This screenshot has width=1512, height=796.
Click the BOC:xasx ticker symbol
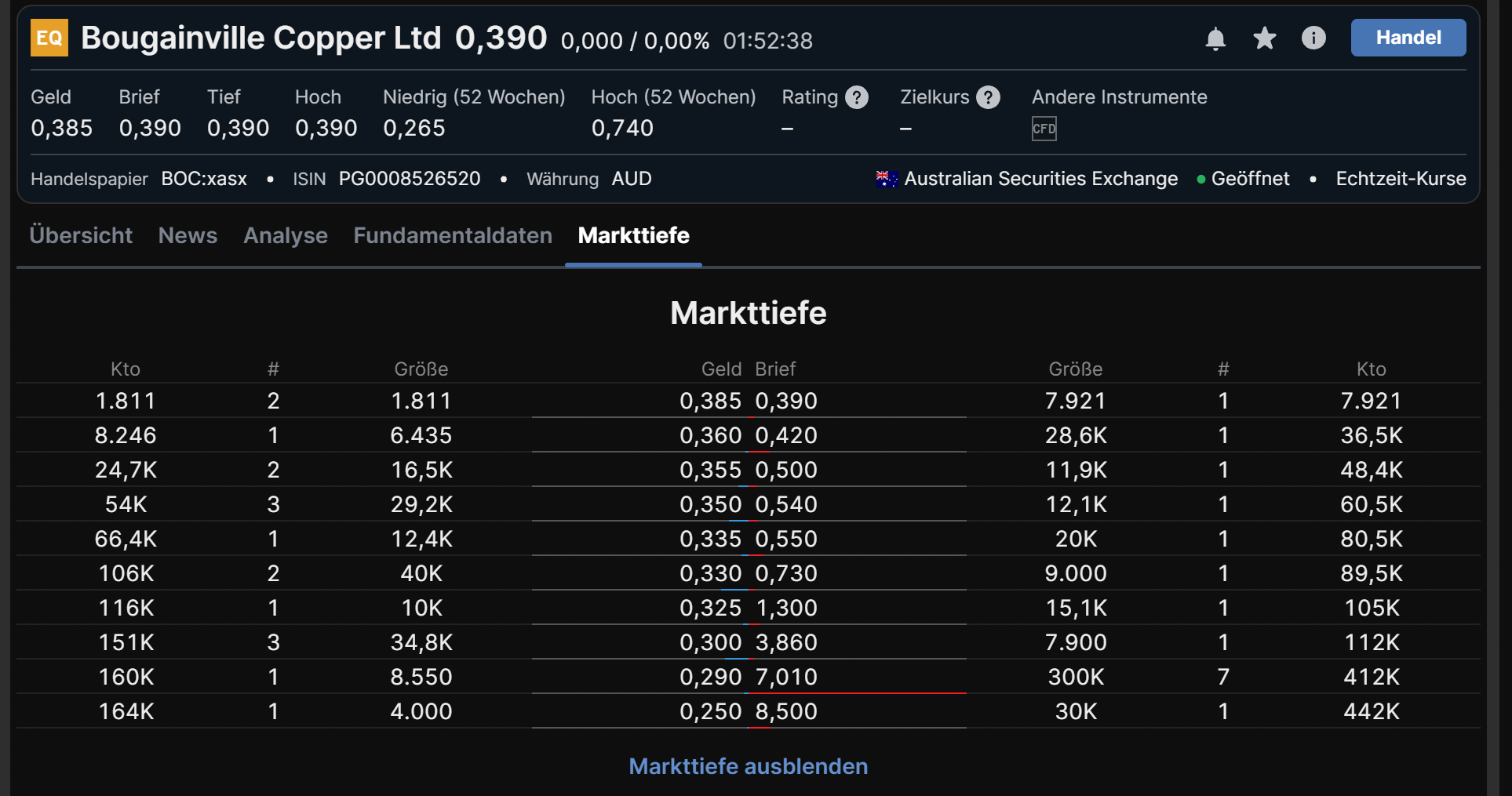pos(204,179)
